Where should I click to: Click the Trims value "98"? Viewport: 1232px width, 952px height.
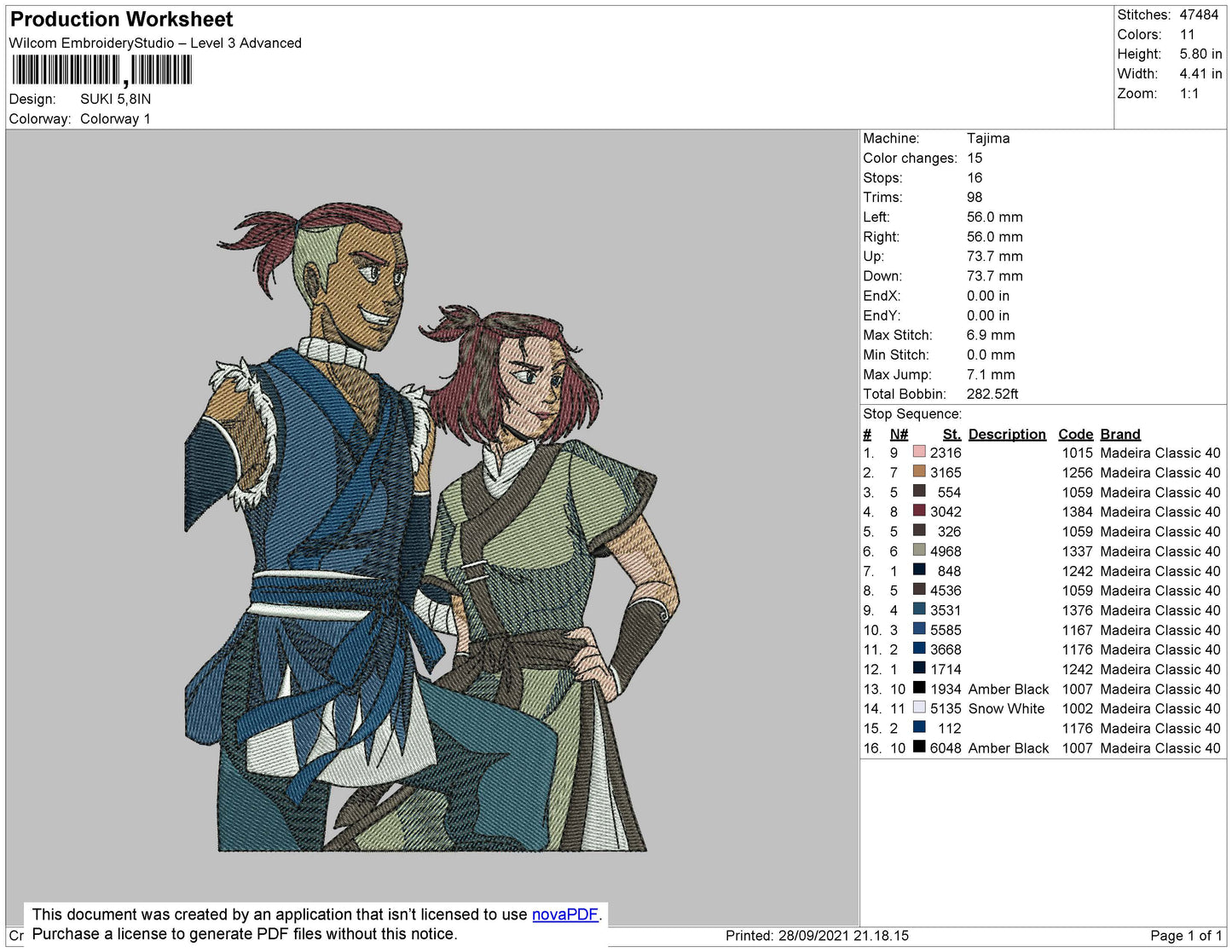[975, 197]
